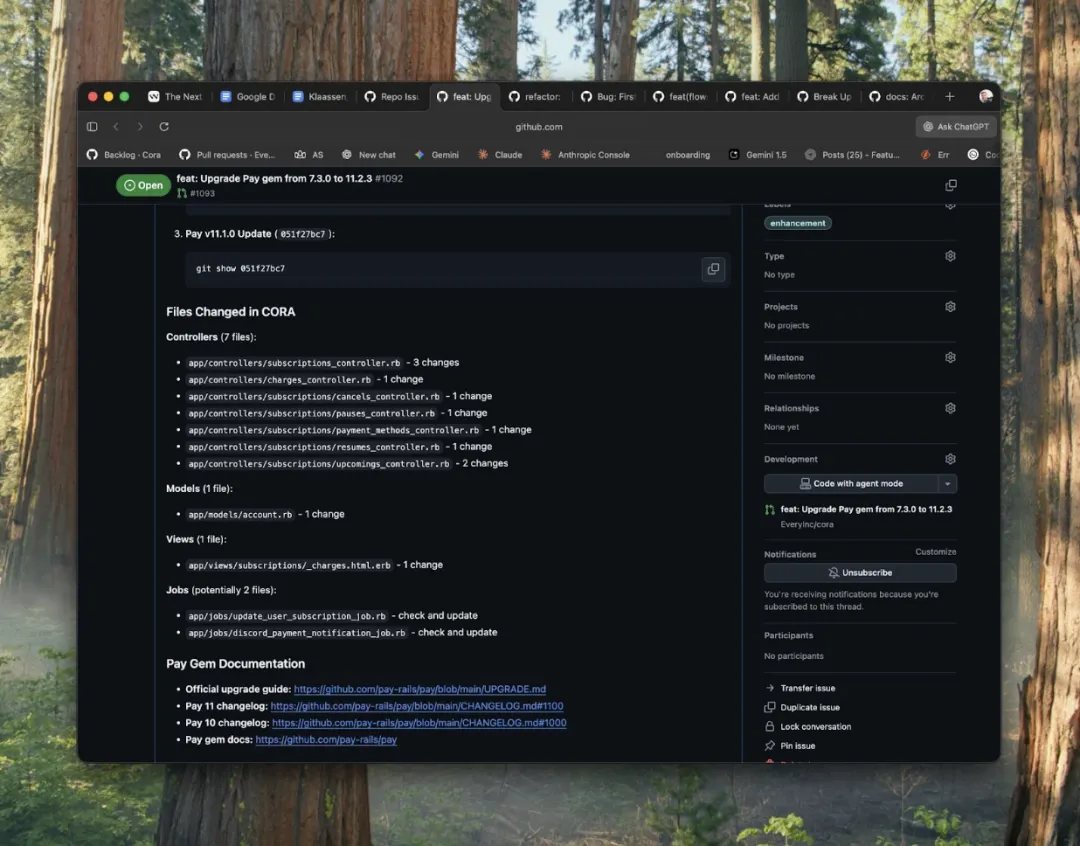The image size is (1080, 846).
Task: Open the Relationships settings gear
Action: (950, 409)
